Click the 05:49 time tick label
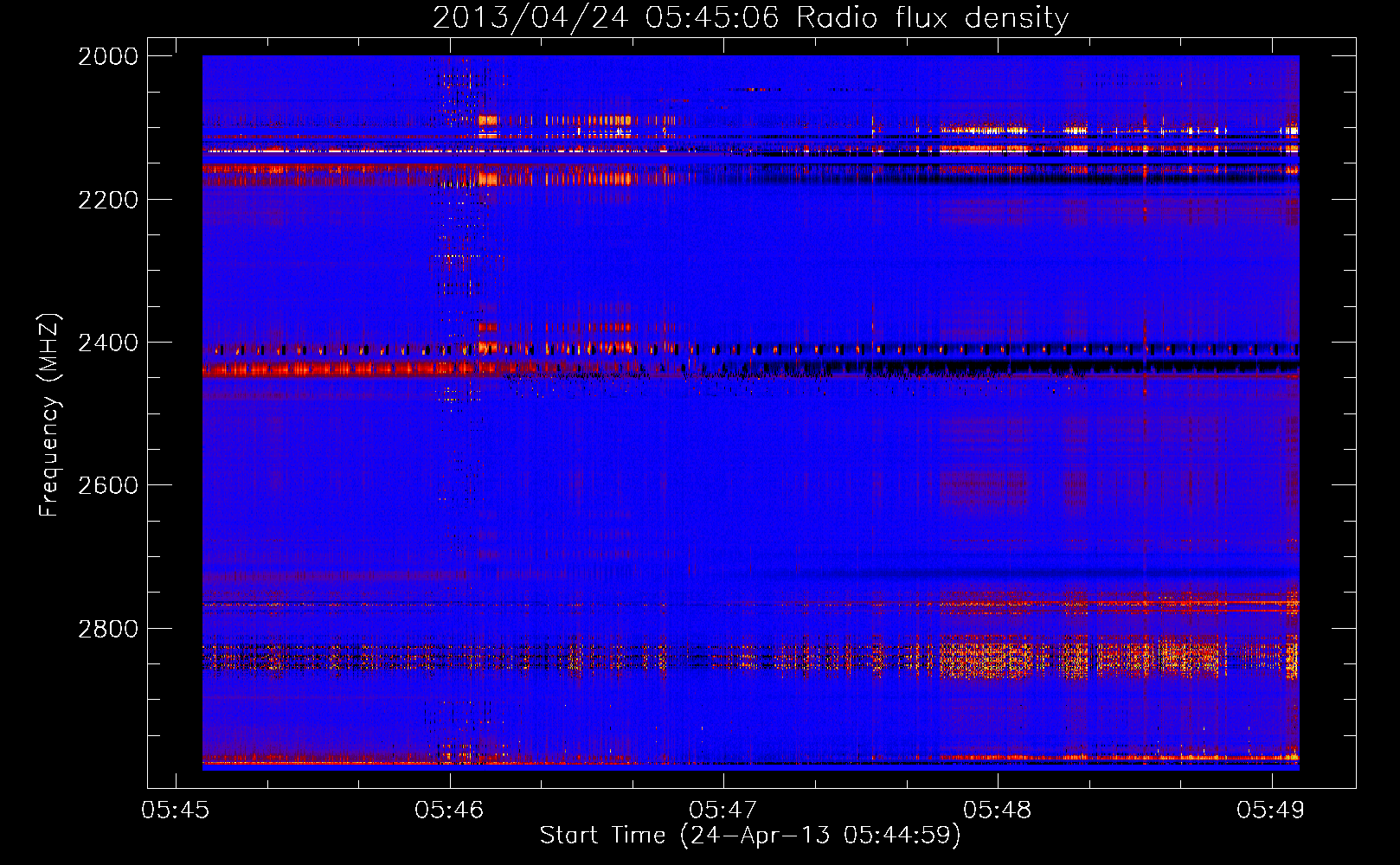 [1271, 810]
